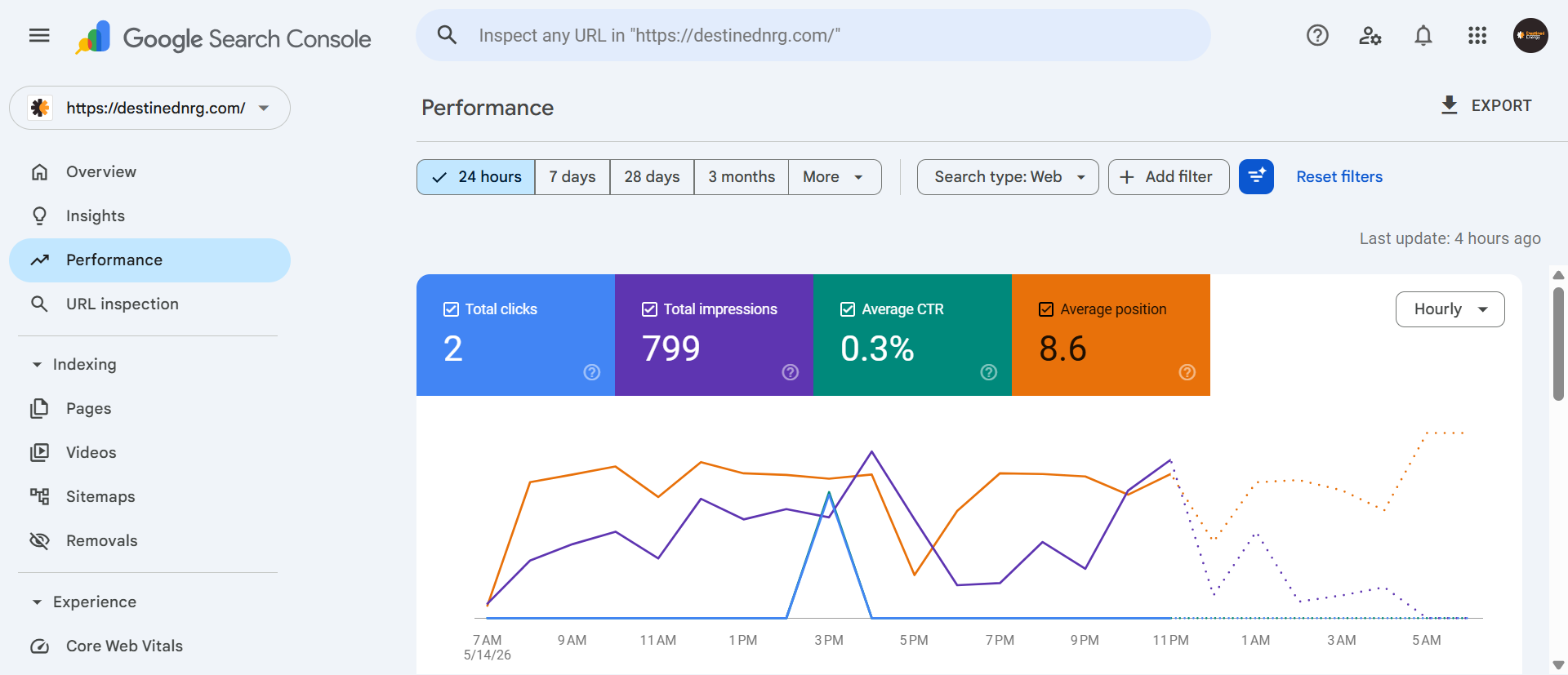The width and height of the screenshot is (1568, 675).
Task: Open Pages in the sidebar
Action: pyautogui.click(x=150, y=408)
